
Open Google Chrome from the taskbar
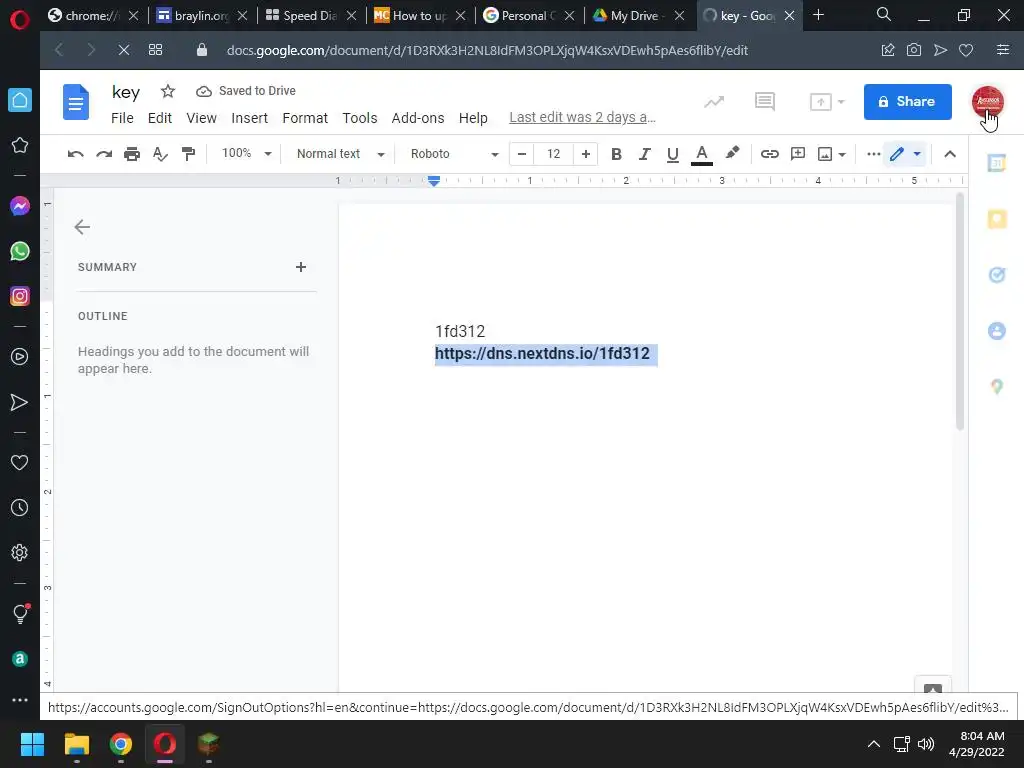121,744
